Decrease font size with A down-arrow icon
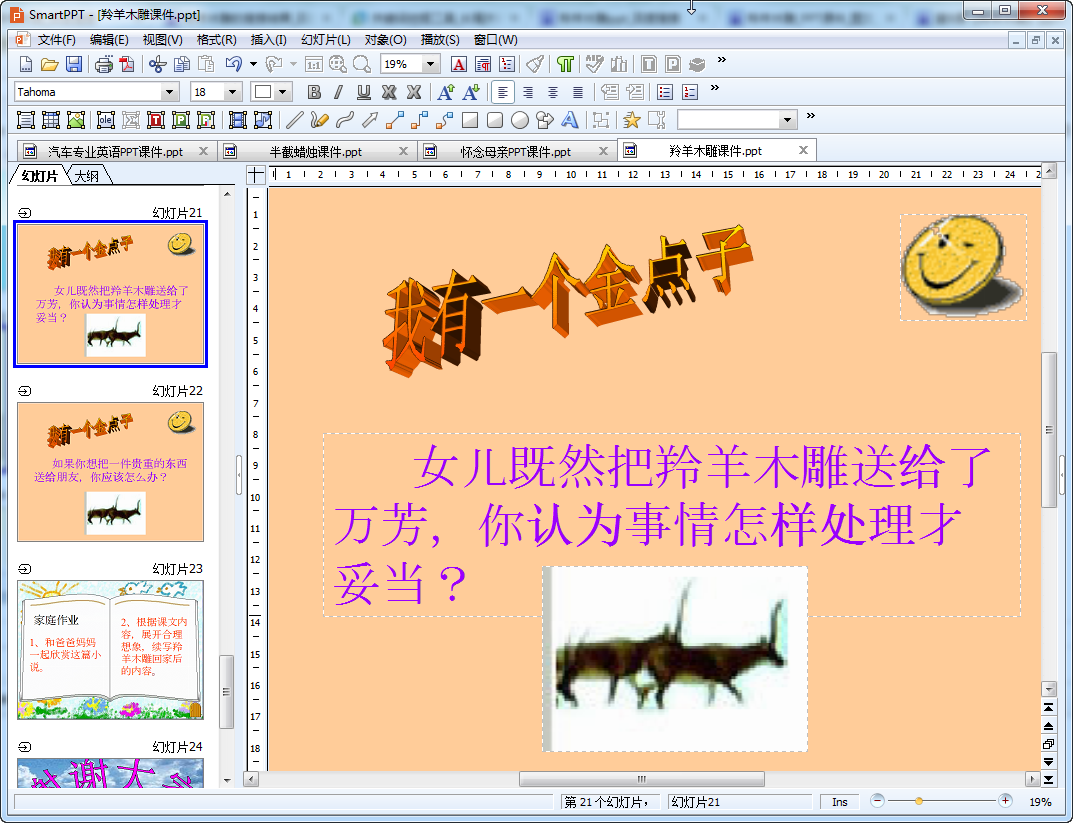Screen dimensions: 1073x823 (471, 92)
